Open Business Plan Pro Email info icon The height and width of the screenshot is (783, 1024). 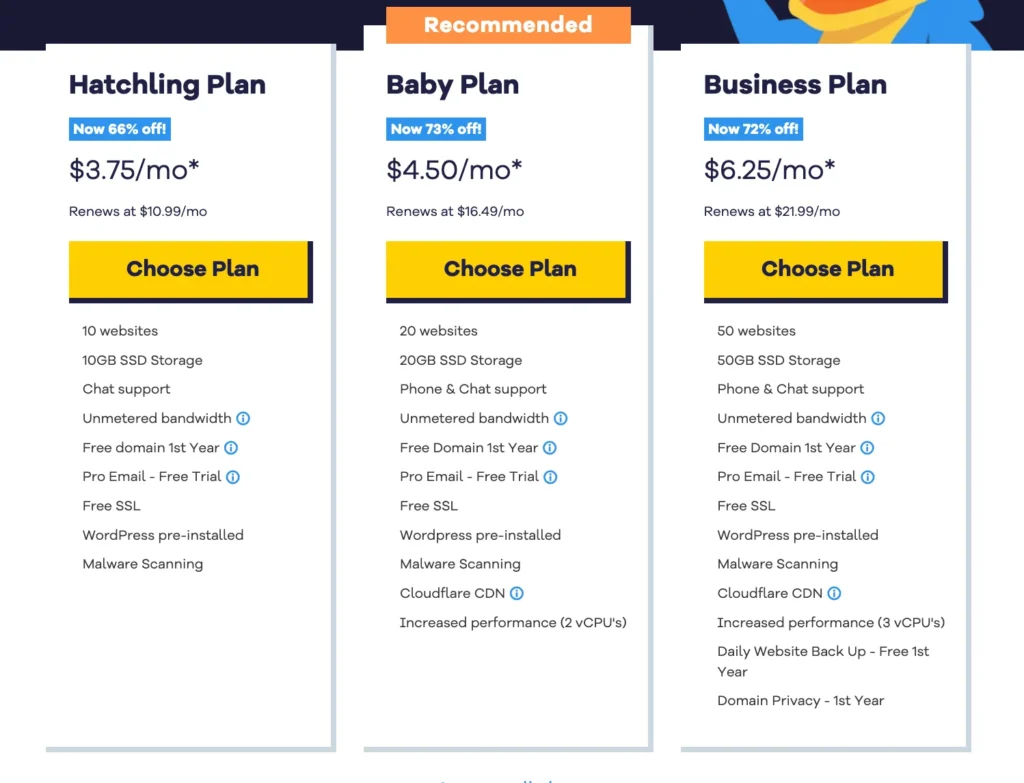tap(868, 477)
